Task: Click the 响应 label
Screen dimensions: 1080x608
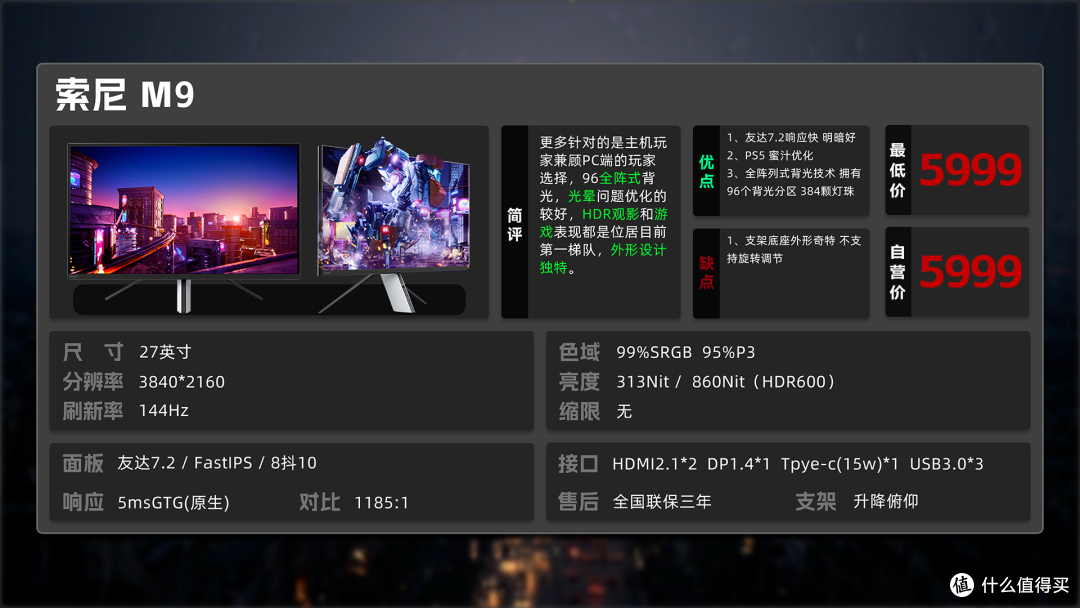Action: (x=83, y=502)
